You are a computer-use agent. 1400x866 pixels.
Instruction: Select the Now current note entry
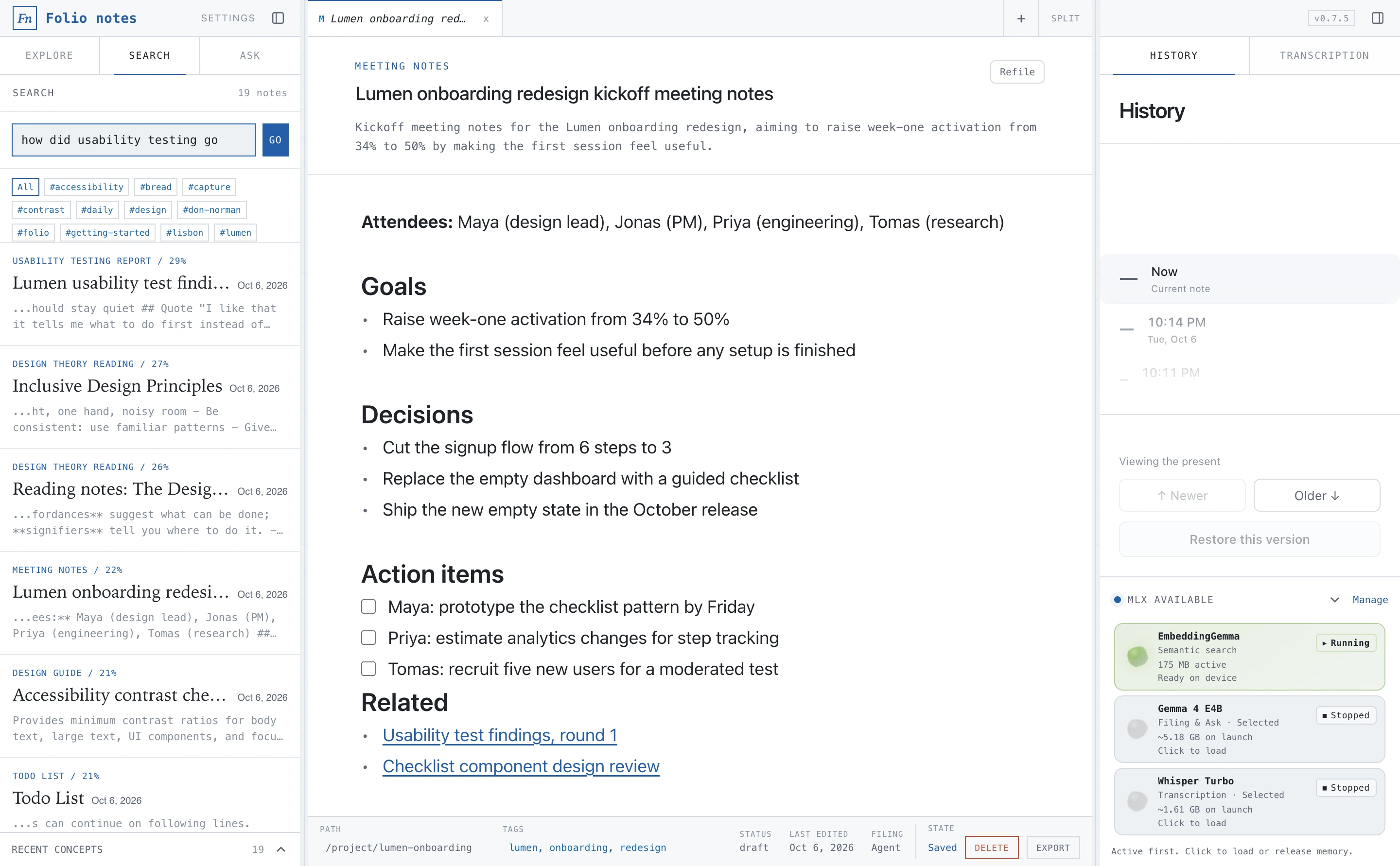[1249, 279]
